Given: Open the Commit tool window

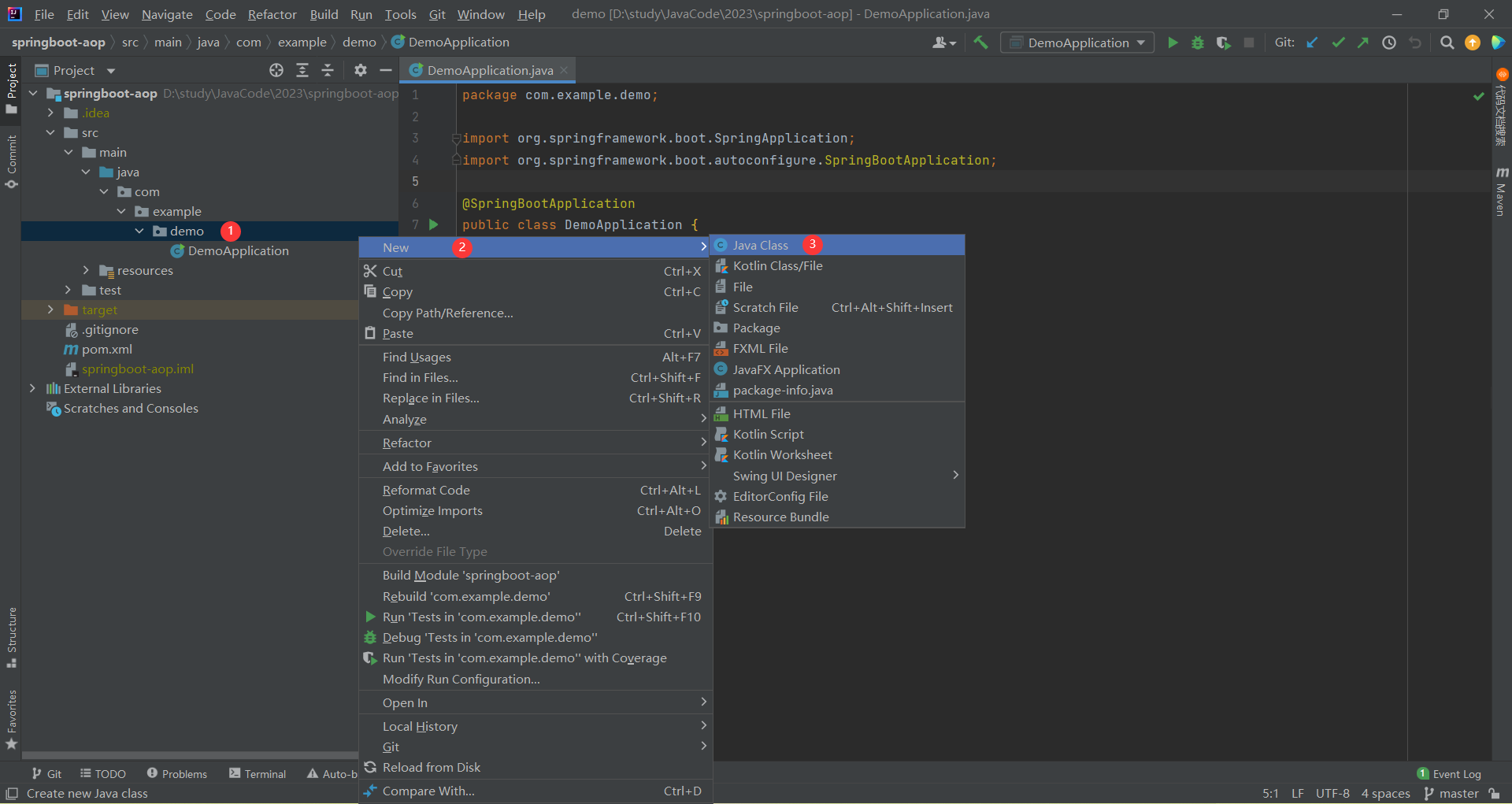Looking at the screenshot, I should [11, 161].
